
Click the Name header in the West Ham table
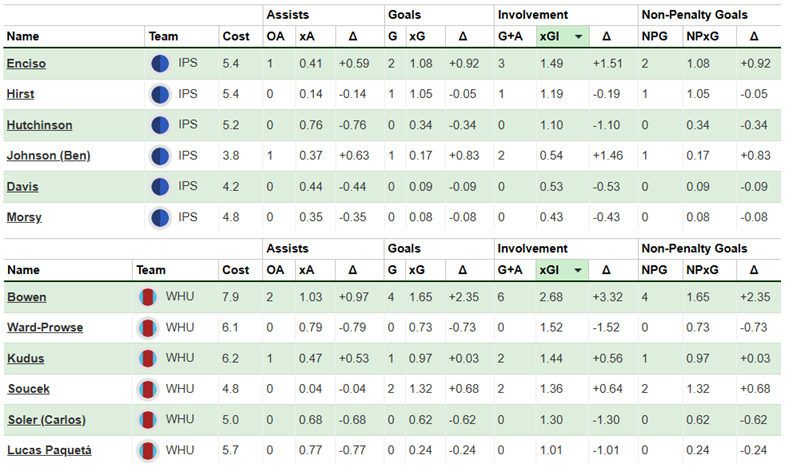pyautogui.click(x=23, y=270)
